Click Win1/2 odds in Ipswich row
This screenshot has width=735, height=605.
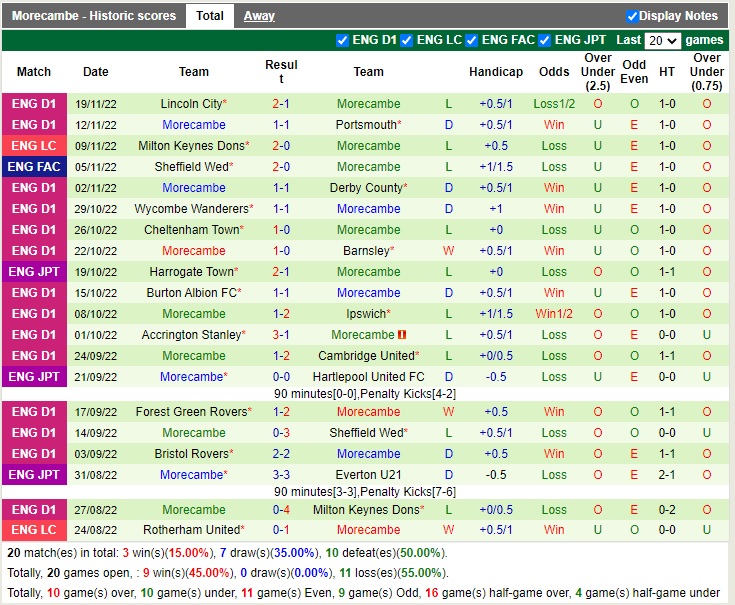click(554, 314)
